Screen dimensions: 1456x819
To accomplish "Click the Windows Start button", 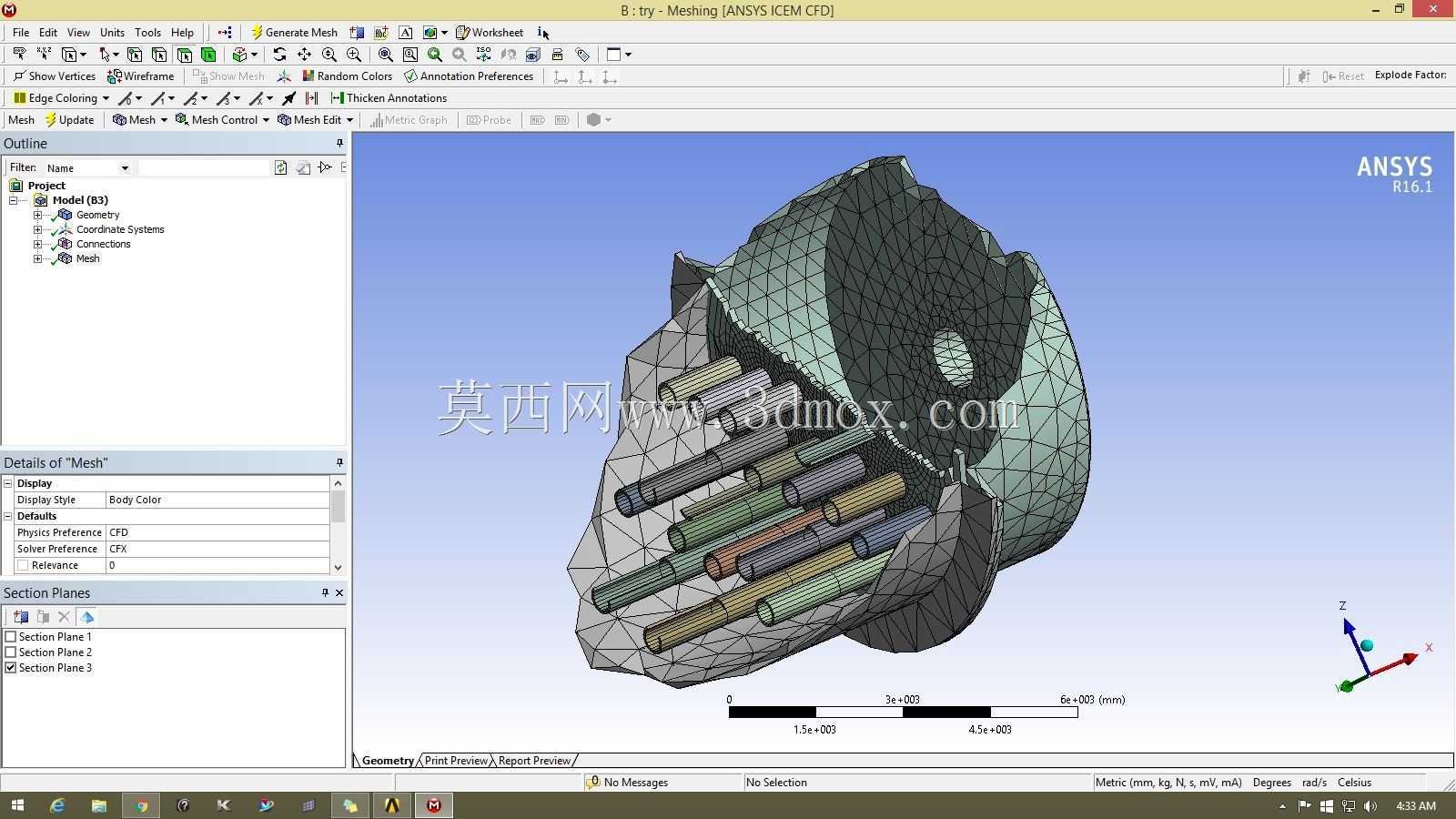I will 16,805.
